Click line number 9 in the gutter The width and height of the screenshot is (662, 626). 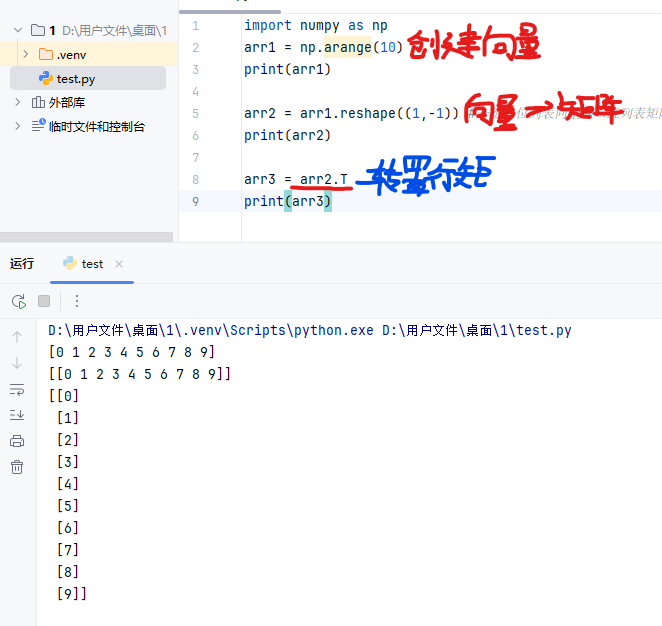[195, 201]
